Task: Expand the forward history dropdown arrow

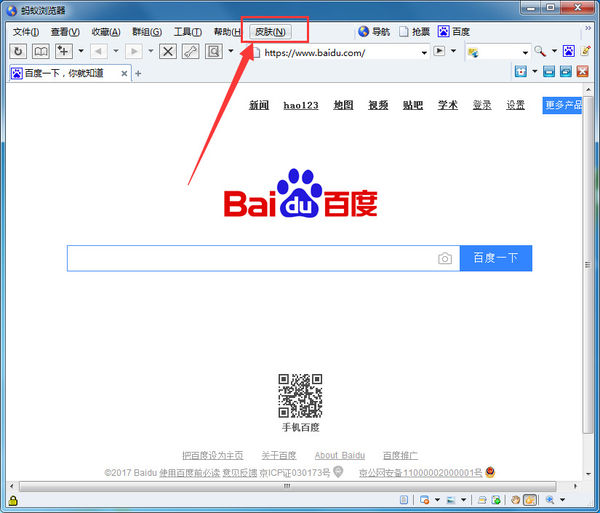Action: pyautogui.click(x=151, y=51)
